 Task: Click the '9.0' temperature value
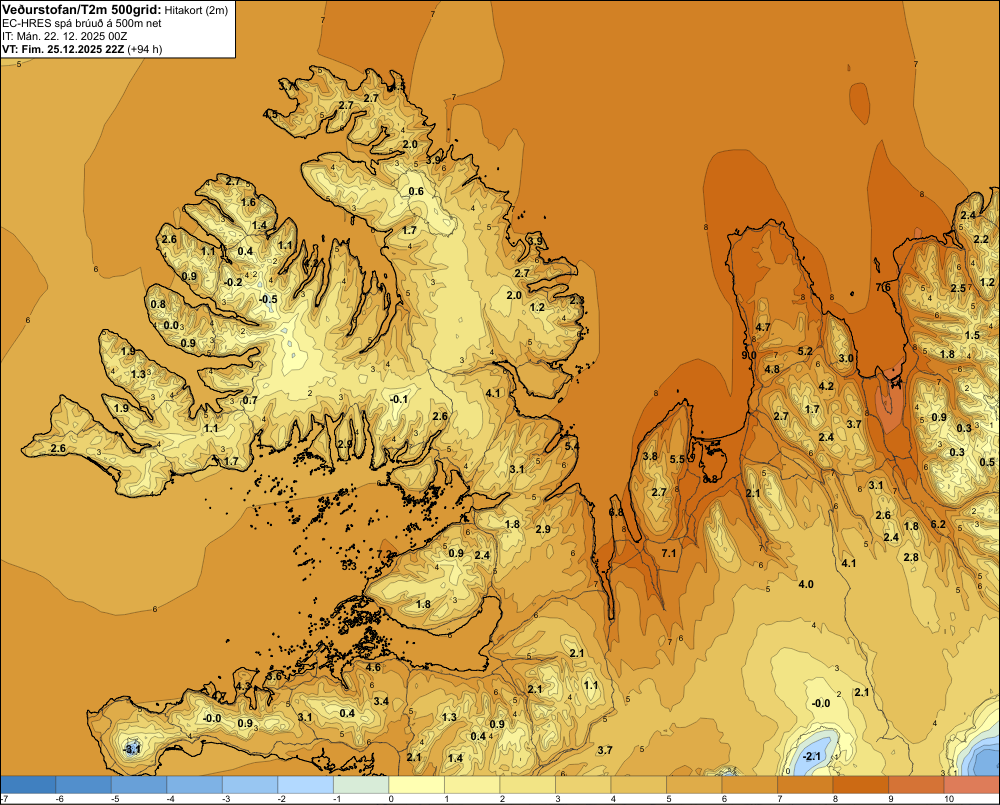coord(749,355)
